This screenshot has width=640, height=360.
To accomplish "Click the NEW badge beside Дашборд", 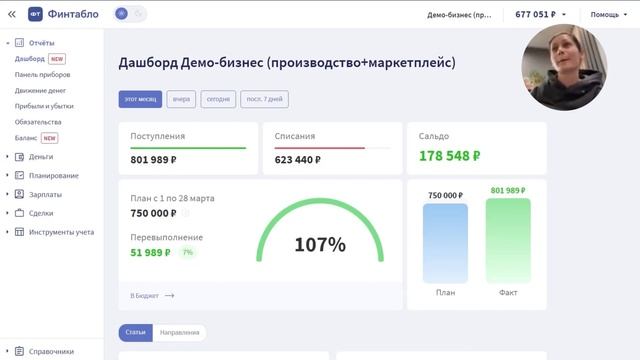I will [57, 59].
